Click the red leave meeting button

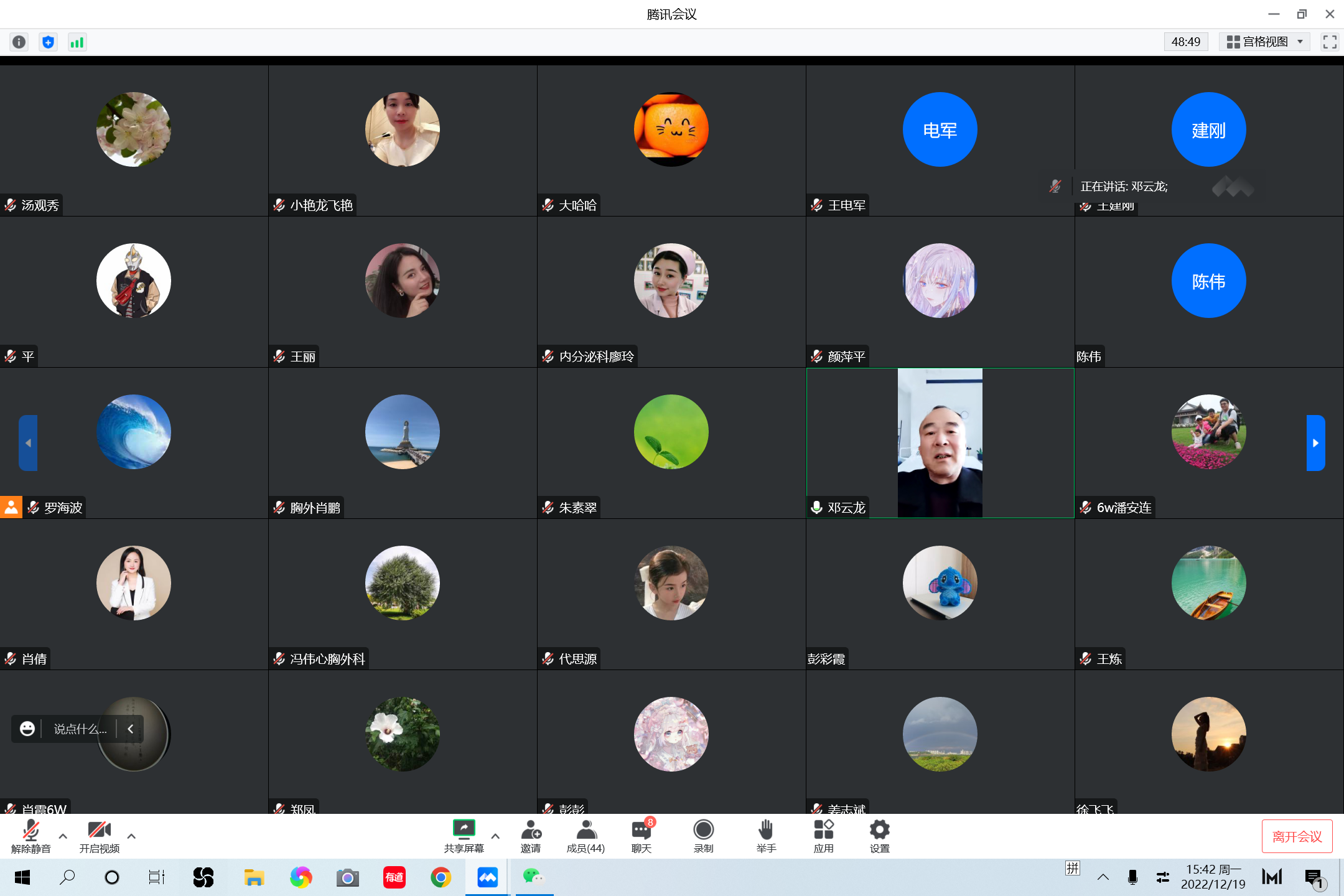(x=1297, y=836)
